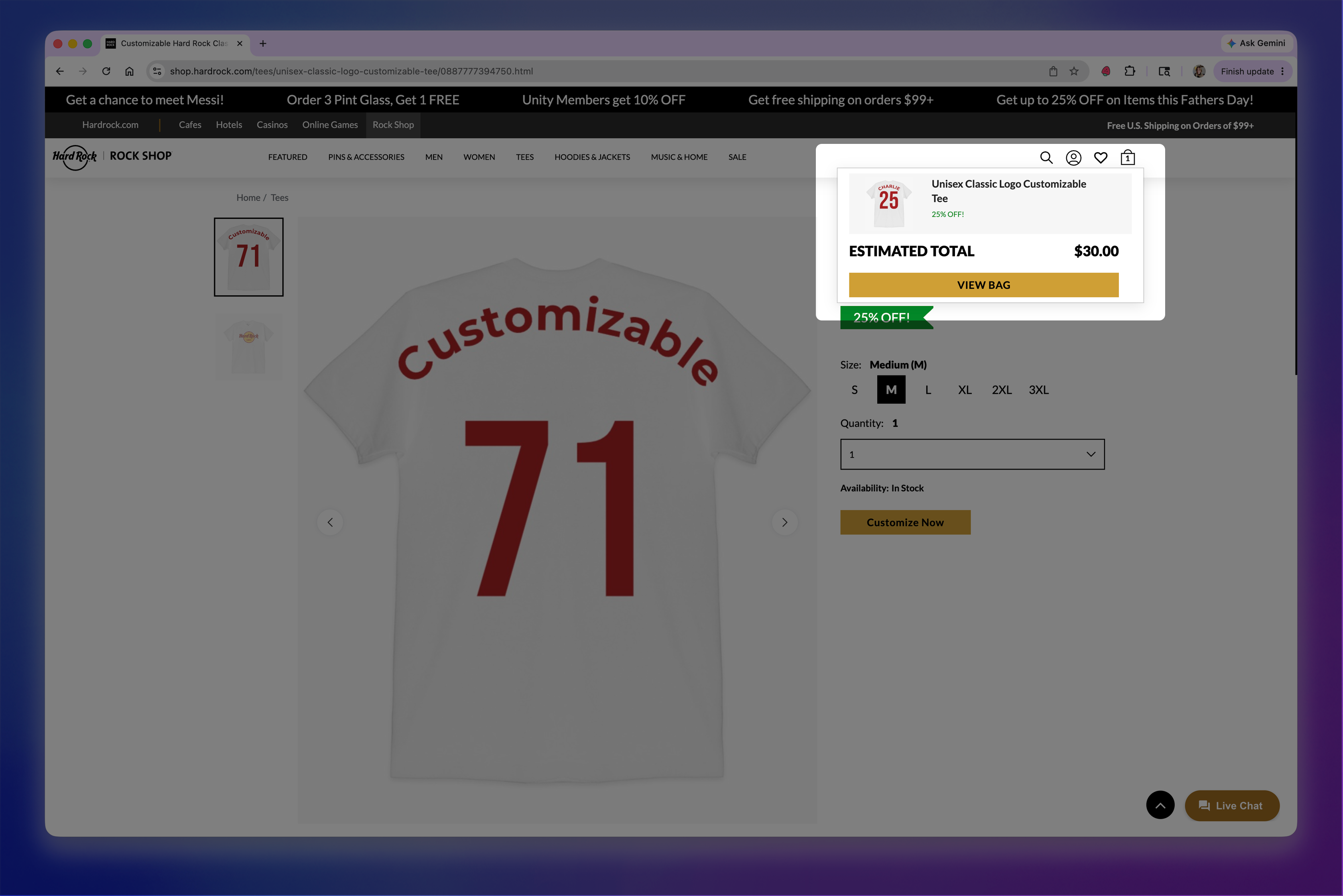The width and height of the screenshot is (1343, 896).
Task: Reload the page
Action: click(x=106, y=71)
